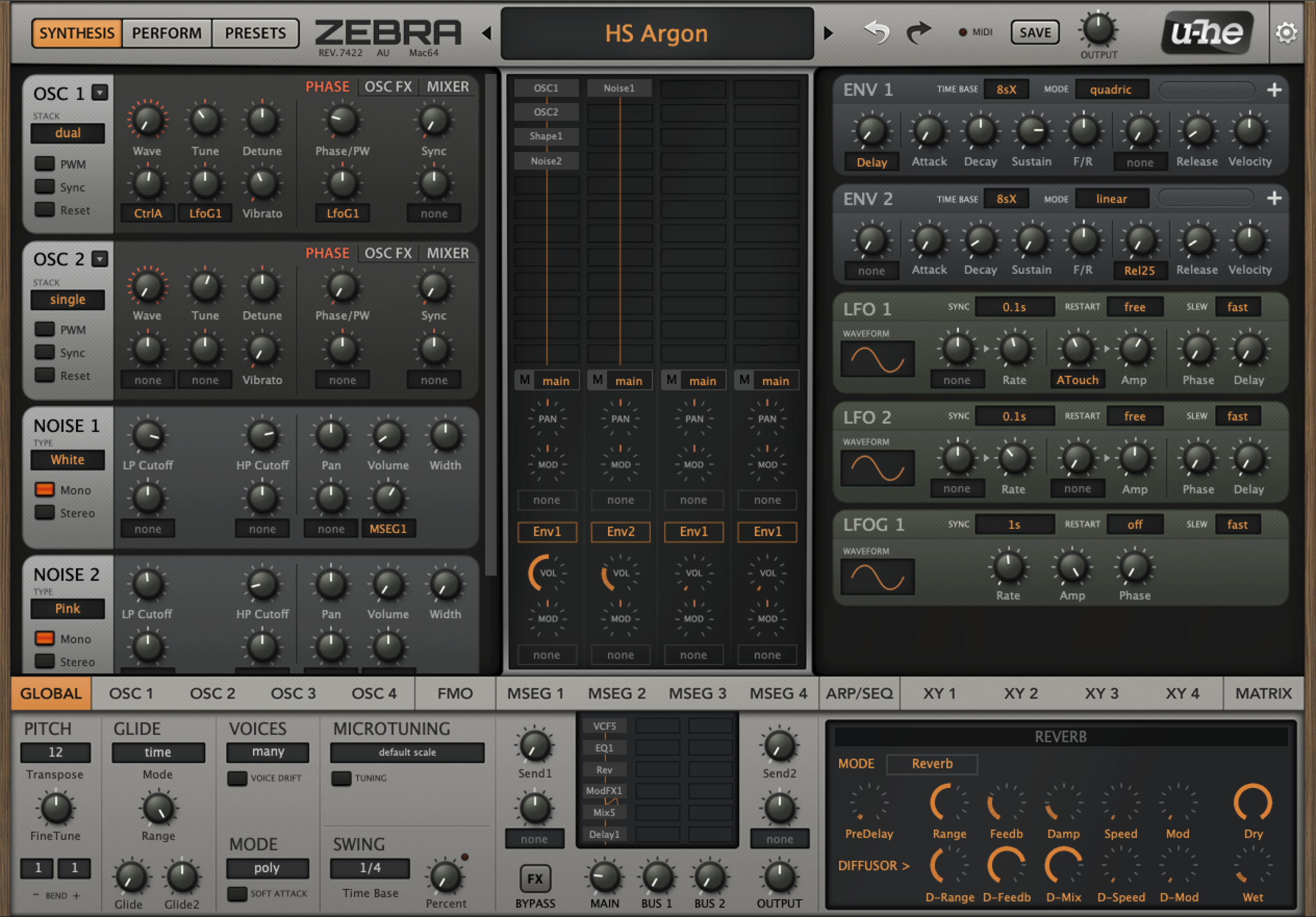Click the LFO 1 sine waveform display
Viewport: 1316px width, 917px height.
click(x=877, y=359)
